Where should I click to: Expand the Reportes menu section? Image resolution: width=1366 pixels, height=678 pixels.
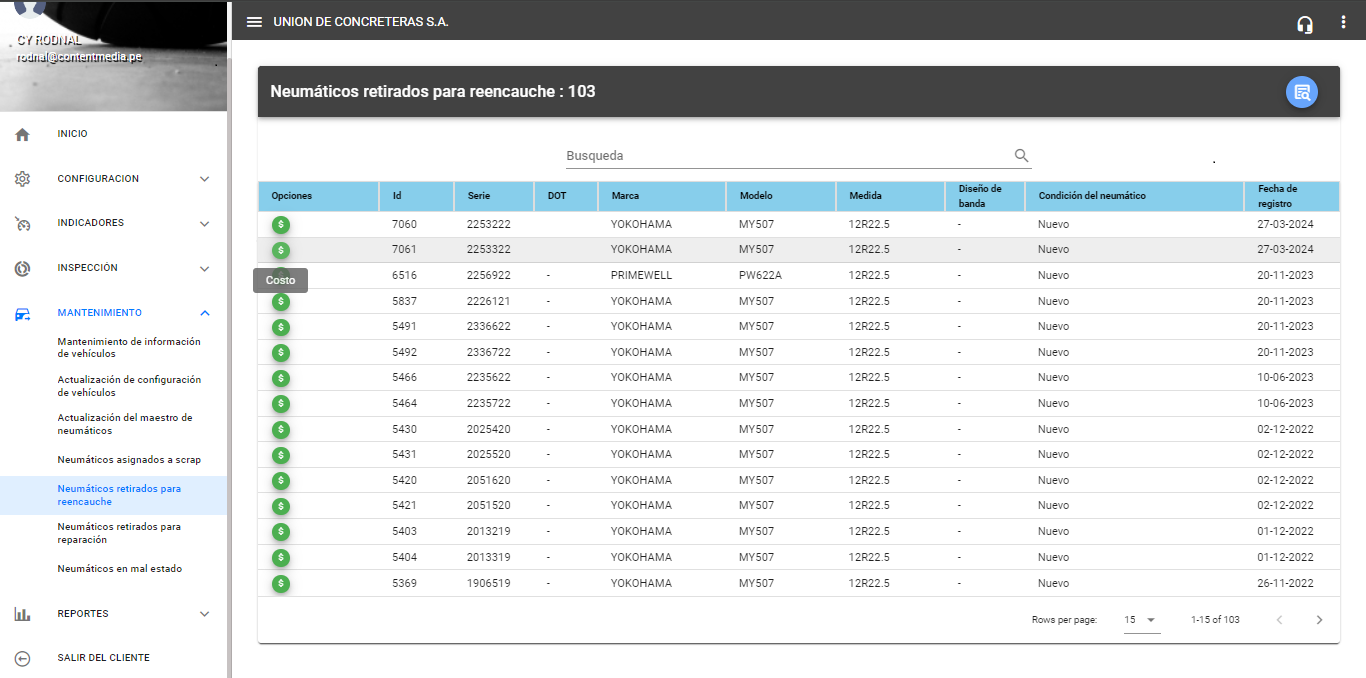click(204, 614)
